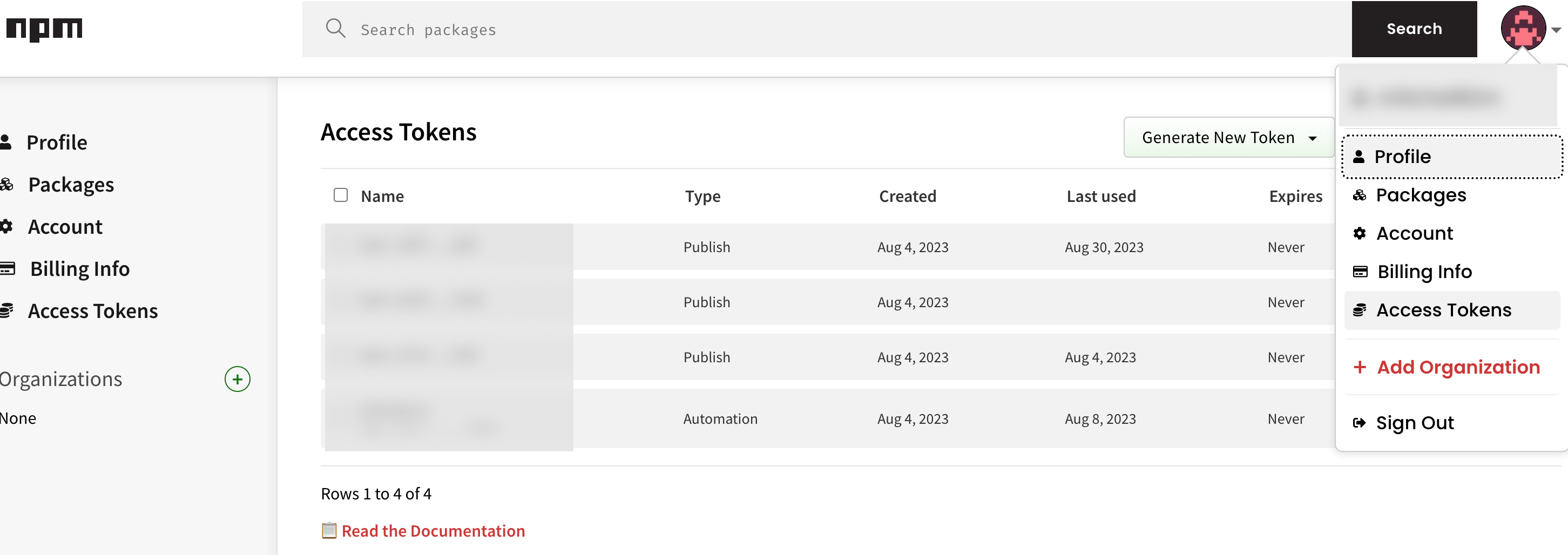
Task: Open Access Tokens from the sidebar
Action: (x=92, y=310)
